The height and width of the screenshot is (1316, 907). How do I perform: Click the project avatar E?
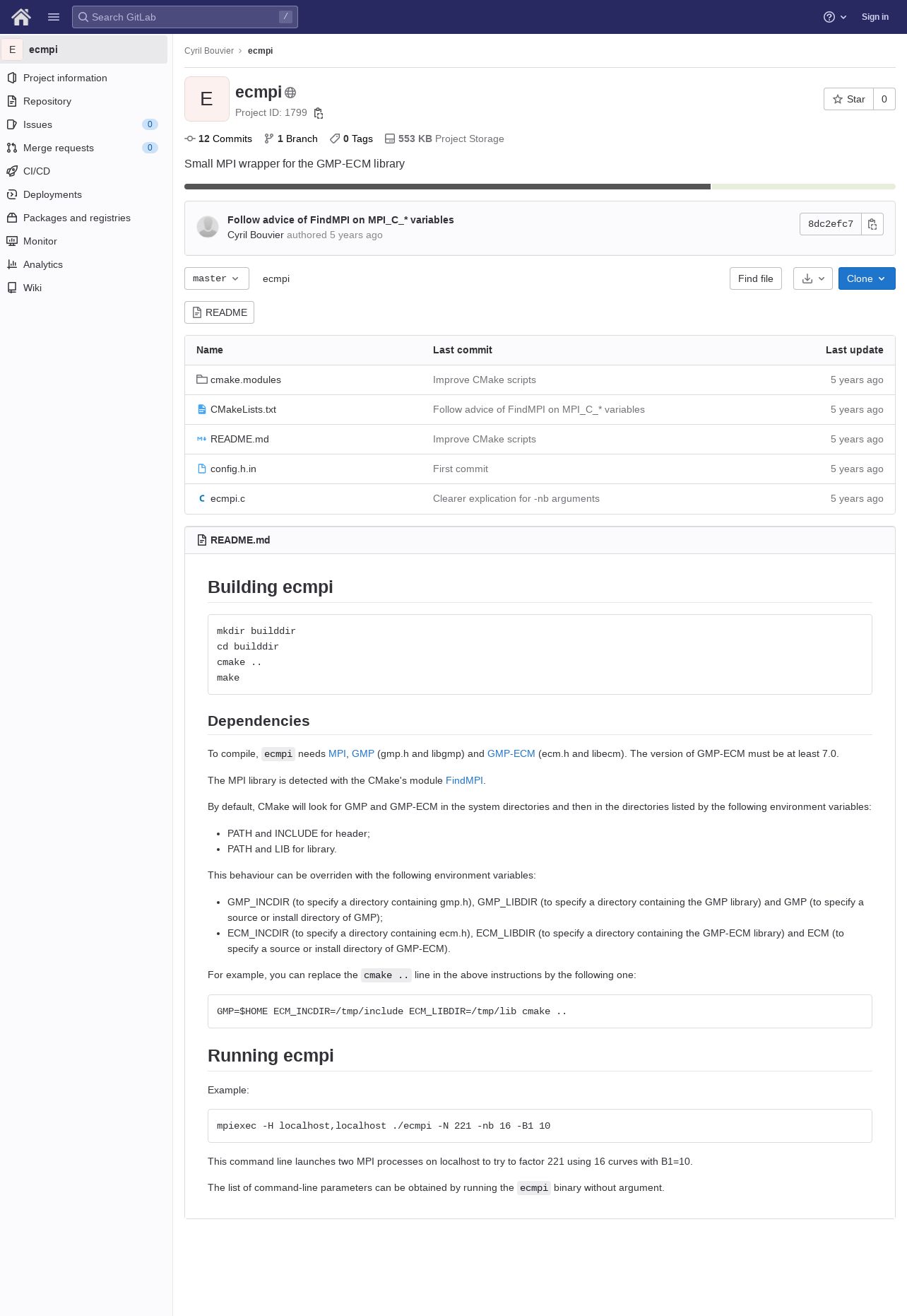click(207, 99)
